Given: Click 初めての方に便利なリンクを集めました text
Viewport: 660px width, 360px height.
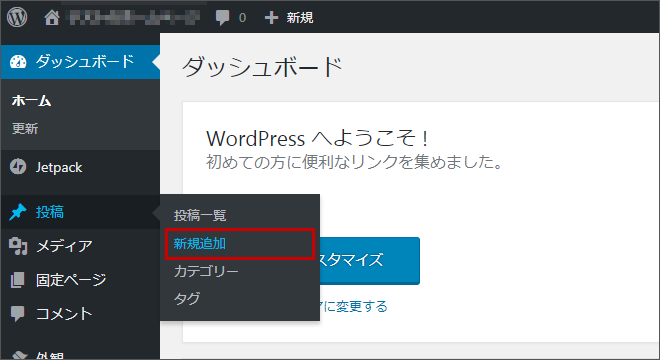Looking at the screenshot, I should (x=354, y=162).
